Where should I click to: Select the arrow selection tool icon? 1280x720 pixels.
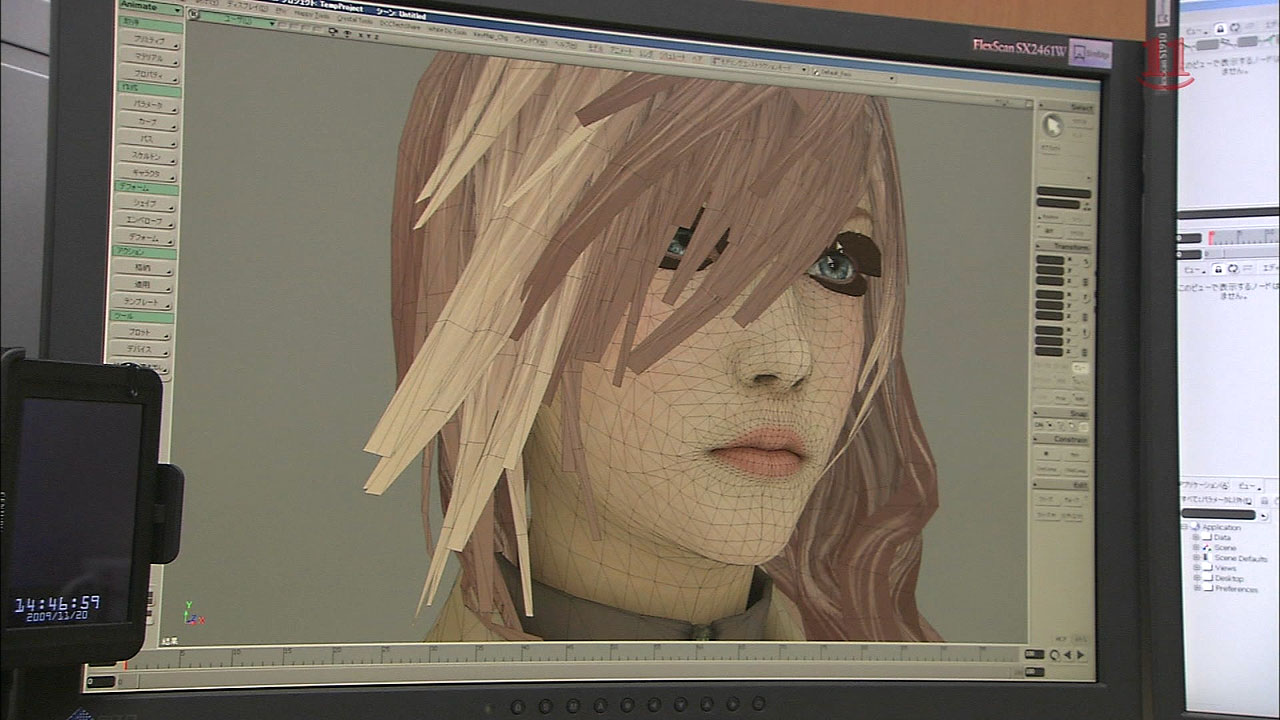click(1053, 125)
